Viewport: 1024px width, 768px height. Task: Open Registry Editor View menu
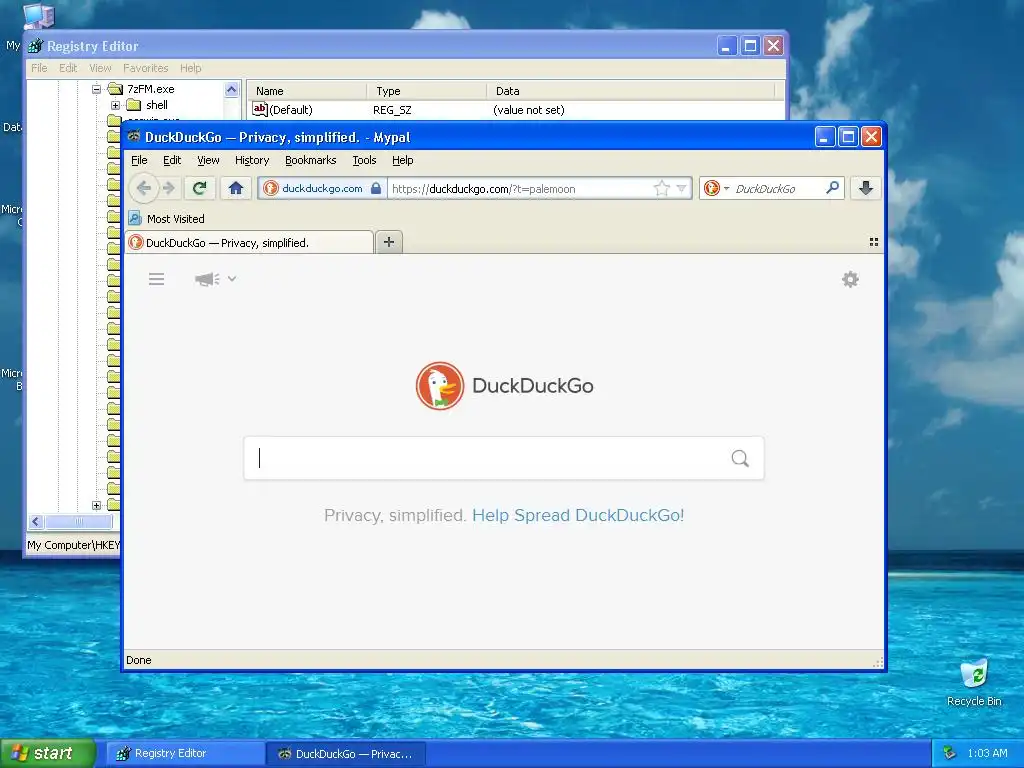(100, 68)
